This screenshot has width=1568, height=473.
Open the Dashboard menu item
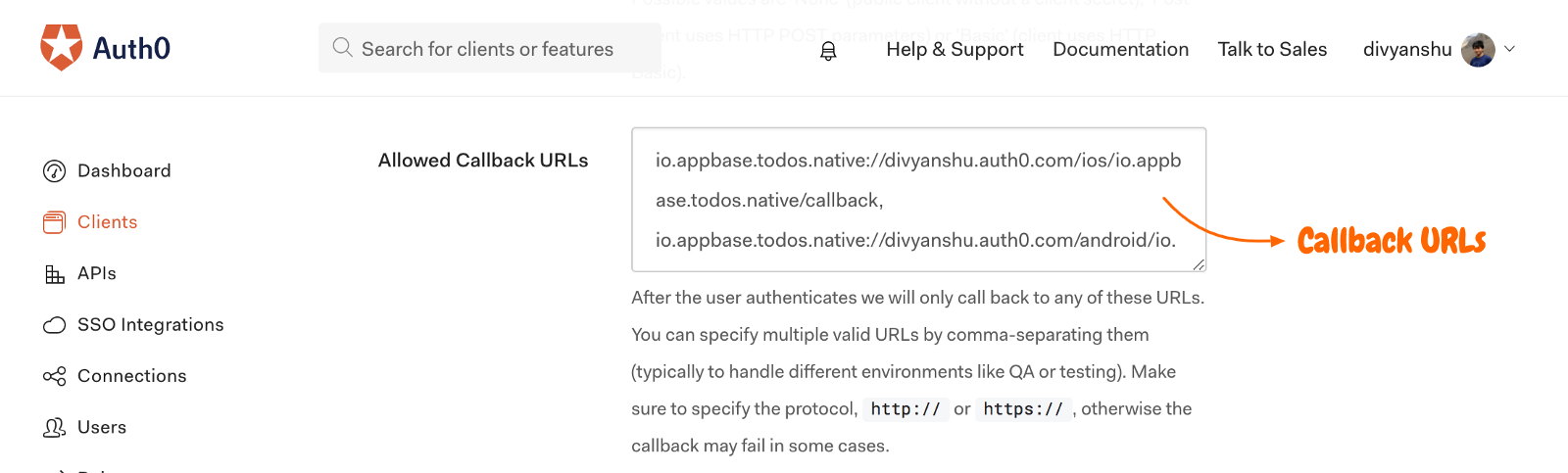123,171
